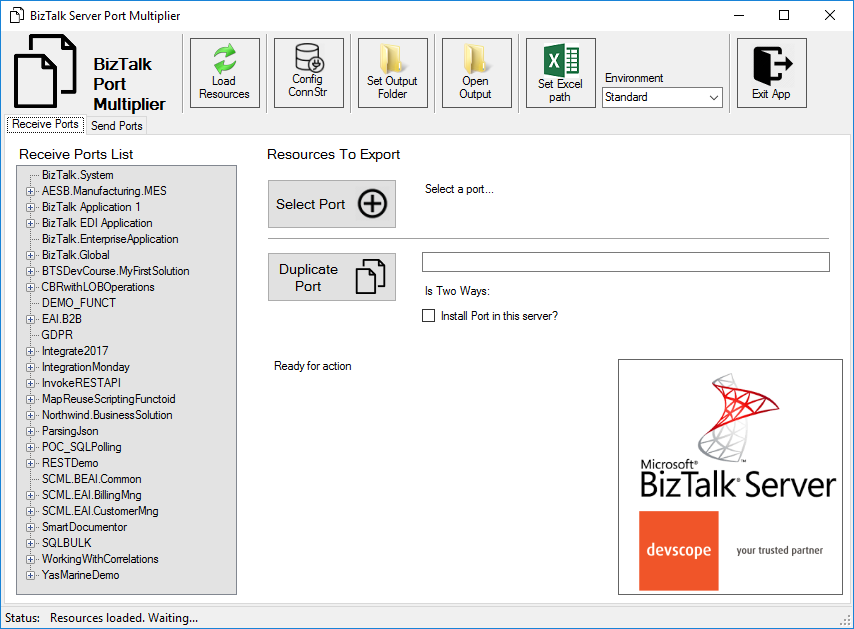
Task: Expand the AESB.Manufacturing.MES node
Action: (30, 191)
